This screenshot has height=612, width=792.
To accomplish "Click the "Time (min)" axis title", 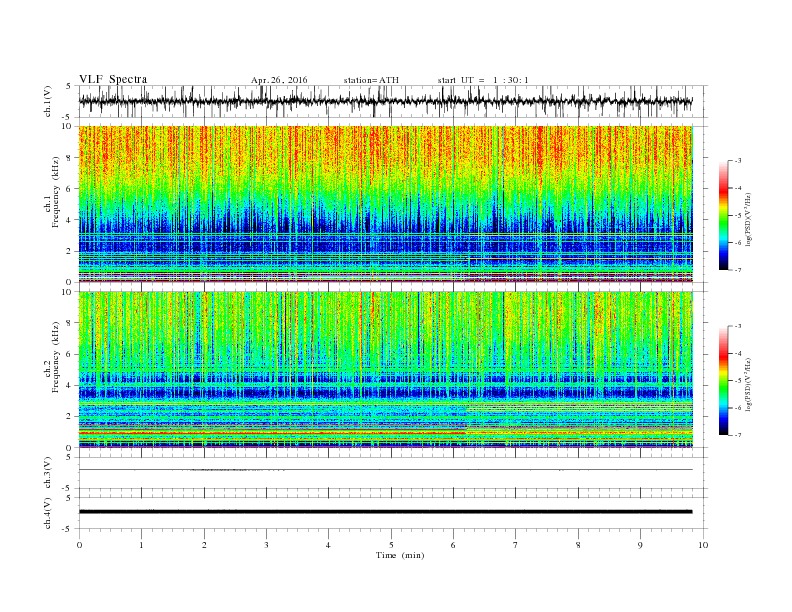I will coord(400,555).
